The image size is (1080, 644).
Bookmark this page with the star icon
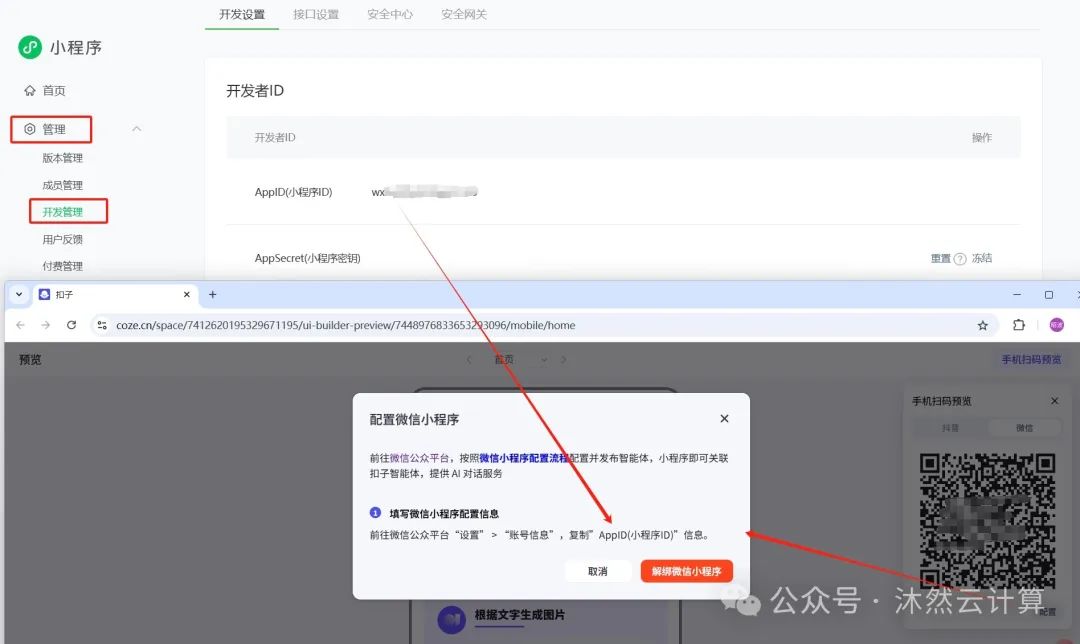pyautogui.click(x=983, y=325)
